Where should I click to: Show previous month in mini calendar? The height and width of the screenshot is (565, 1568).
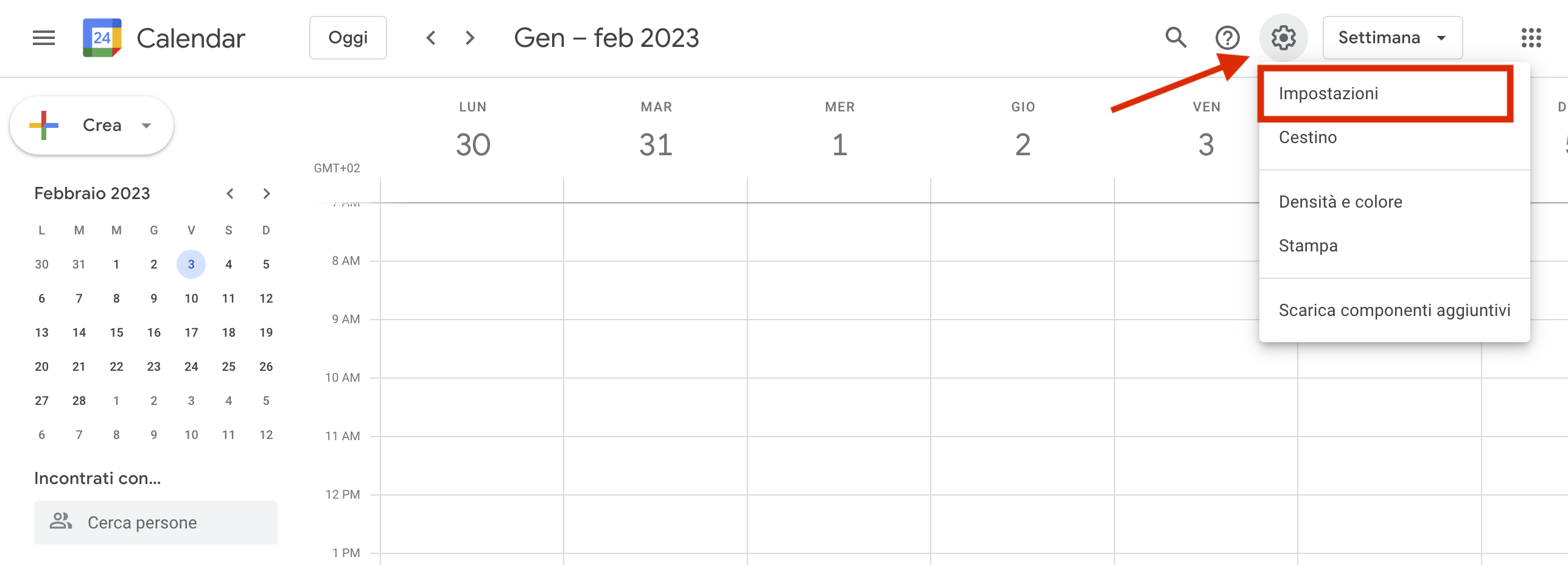click(230, 194)
